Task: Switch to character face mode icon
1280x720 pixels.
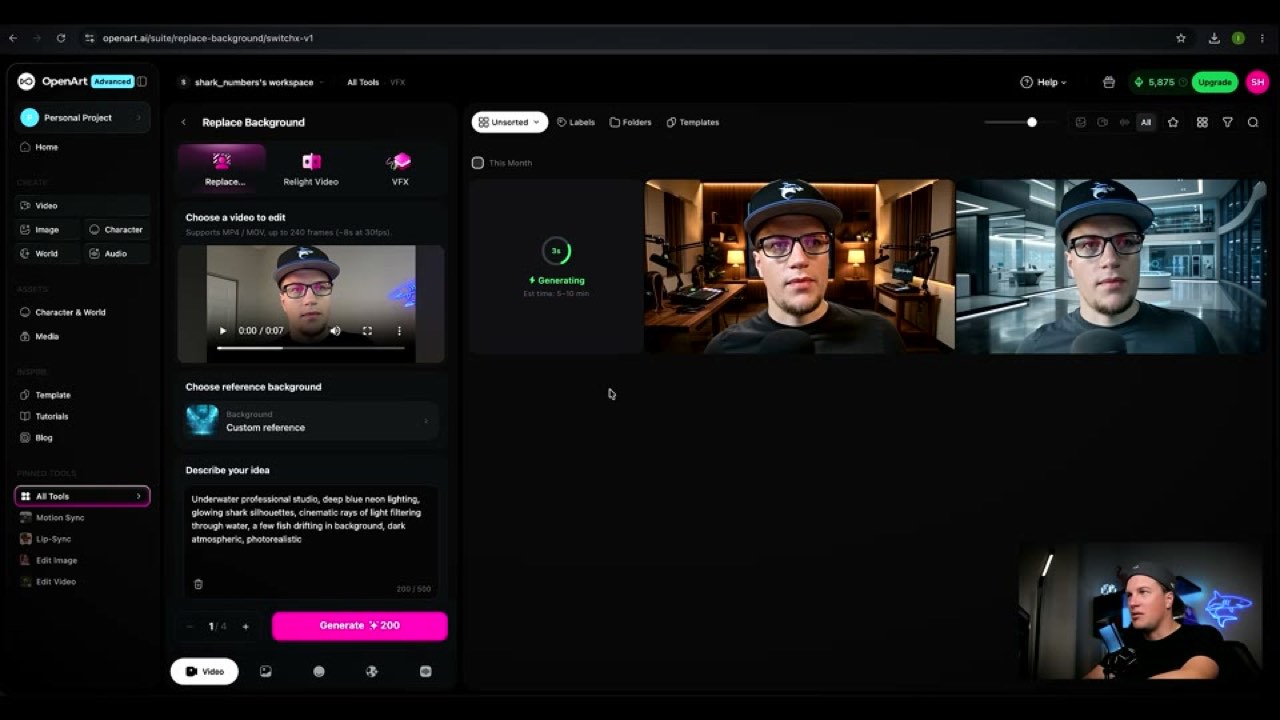Action: (x=319, y=672)
